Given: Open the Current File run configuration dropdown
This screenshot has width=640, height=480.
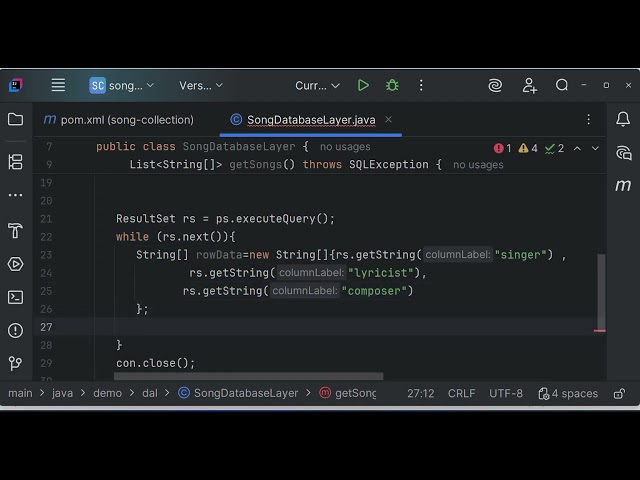Looking at the screenshot, I should [317, 86].
